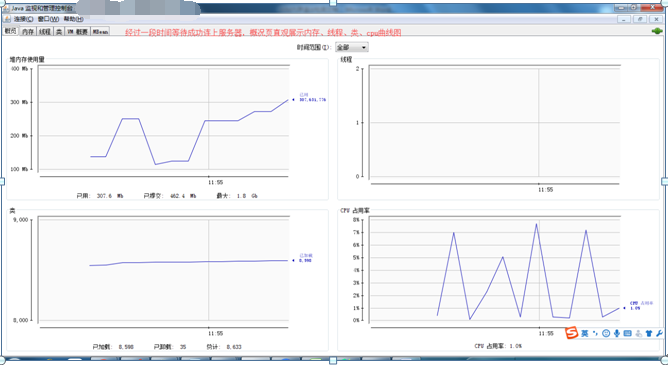Switch to the 内存 memory tab
Viewport: 668px width, 365px height.
[x=28, y=32]
